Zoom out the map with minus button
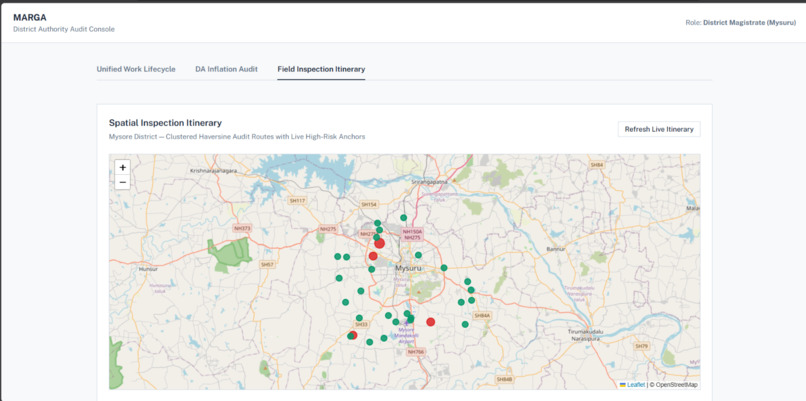 pyautogui.click(x=122, y=182)
